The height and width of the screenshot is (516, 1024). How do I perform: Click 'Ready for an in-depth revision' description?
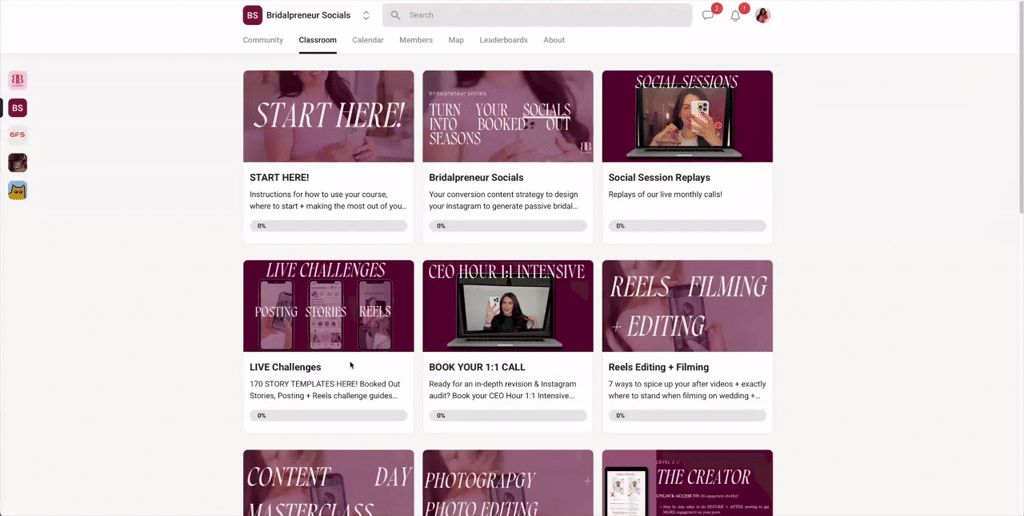(x=502, y=390)
